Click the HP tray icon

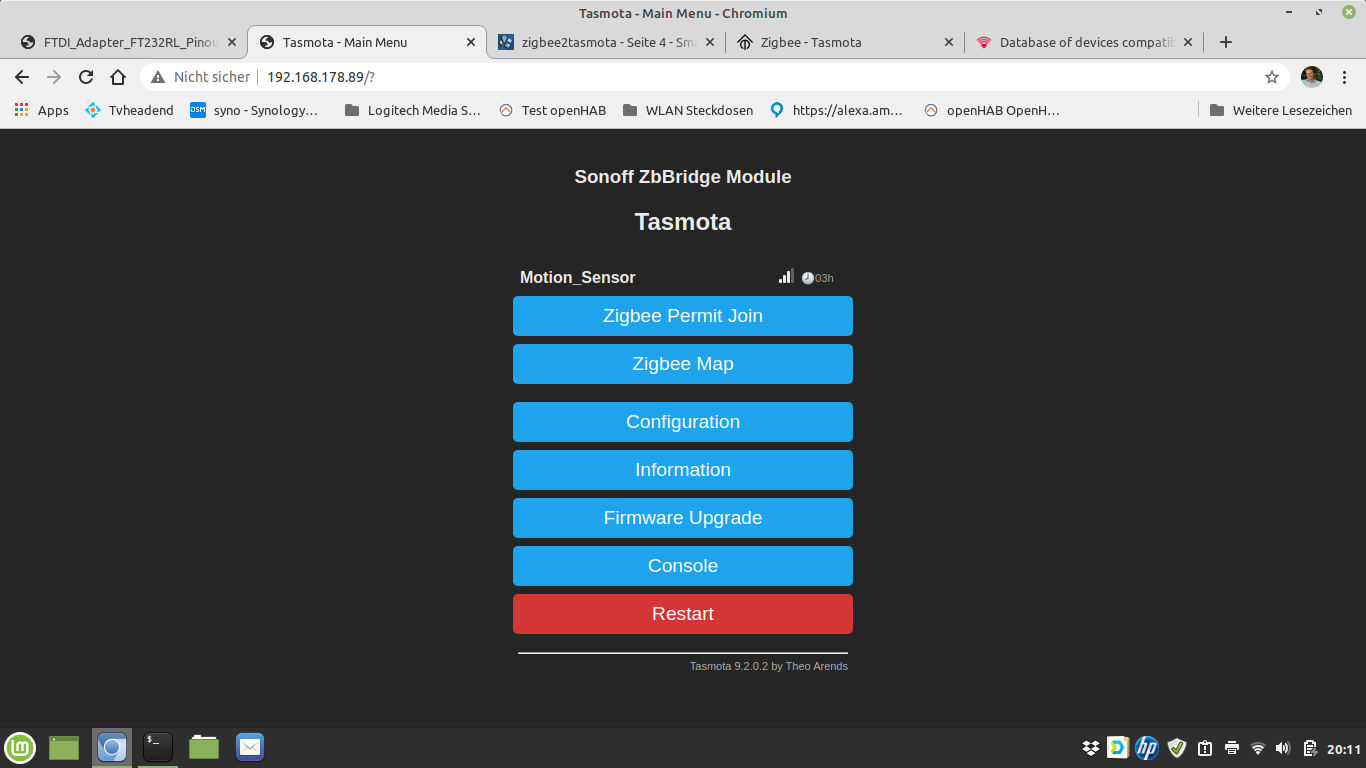1147,748
